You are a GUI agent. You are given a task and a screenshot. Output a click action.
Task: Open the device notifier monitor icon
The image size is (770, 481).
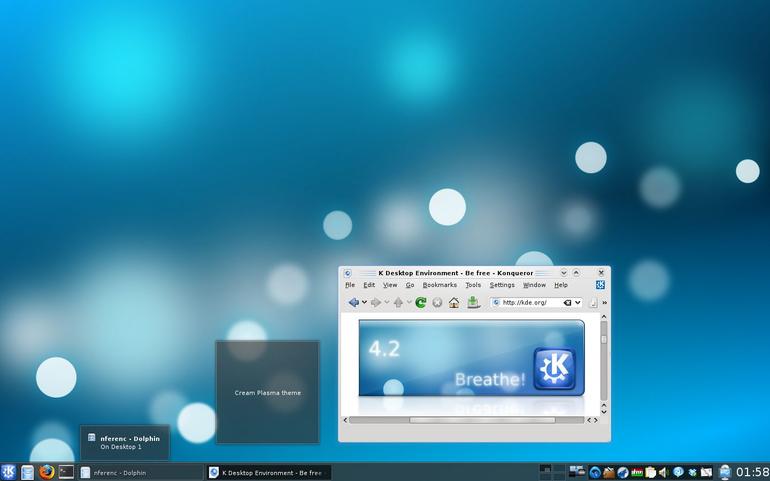click(x=725, y=472)
